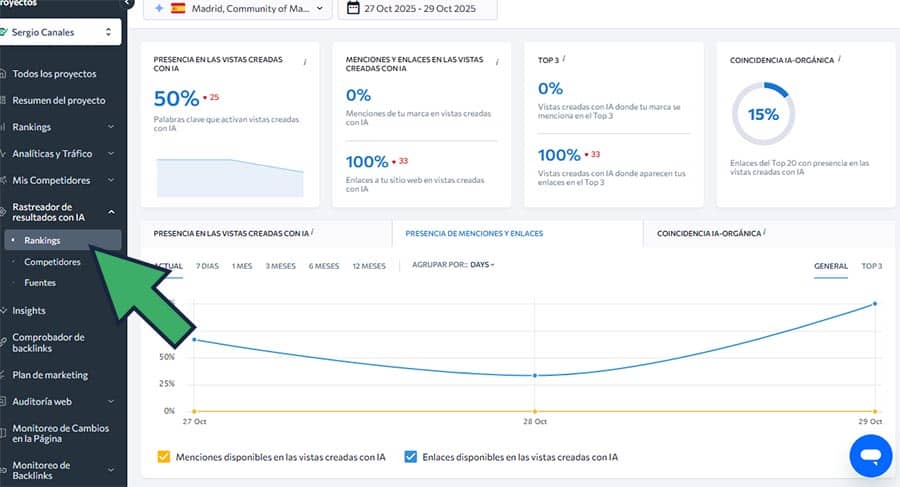This screenshot has width=900, height=487.
Task: Click the 100% Enlaces a tu sitio web value
Action: [x=367, y=161]
